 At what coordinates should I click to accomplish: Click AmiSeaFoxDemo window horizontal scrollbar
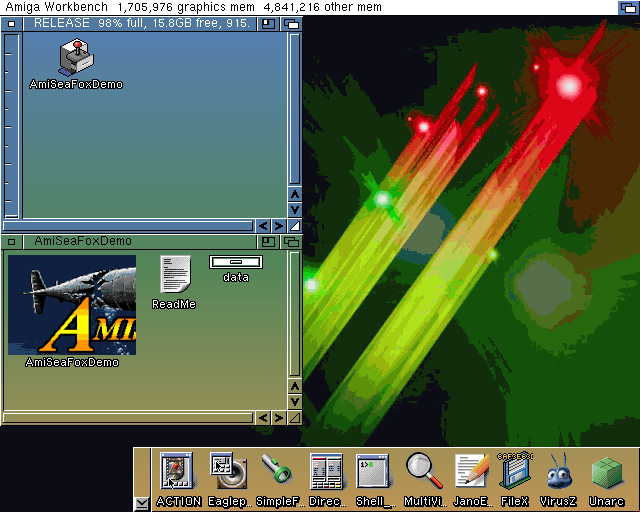[128, 418]
